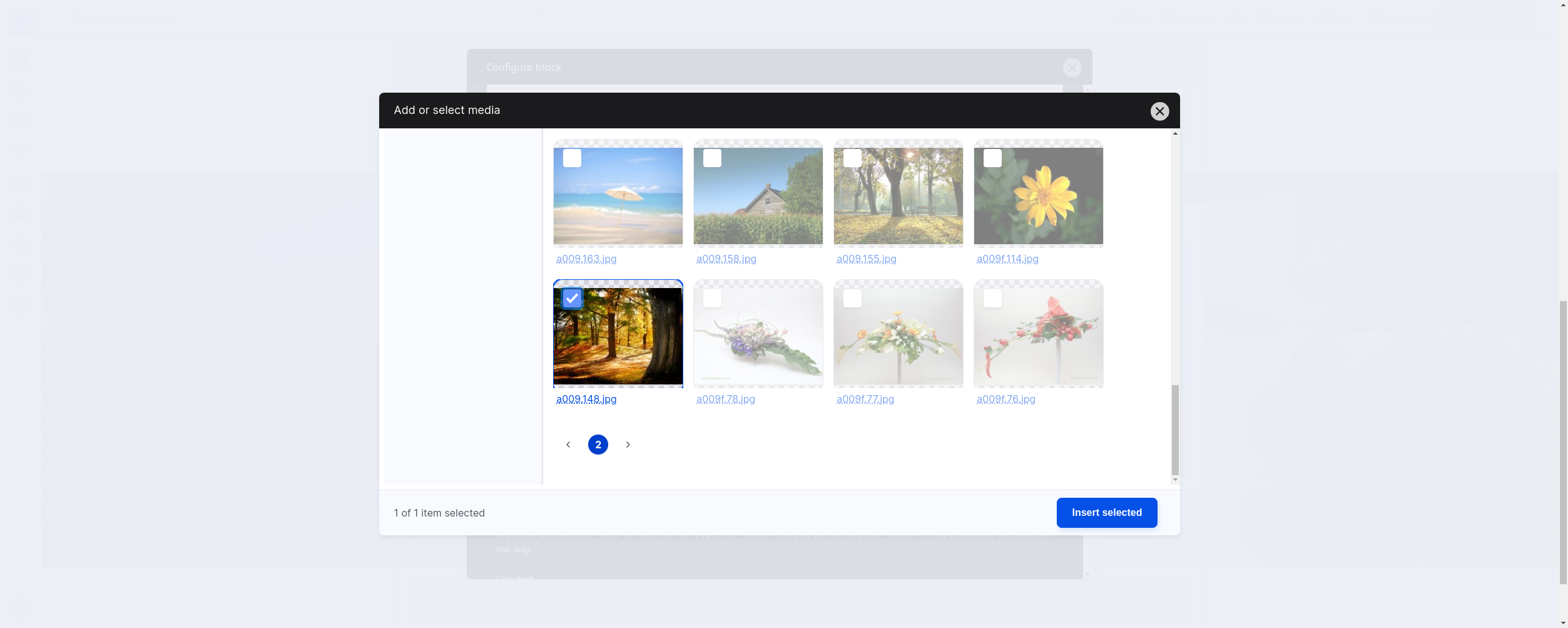
Task: Open a009.163.jpg filename link
Action: pos(586,259)
